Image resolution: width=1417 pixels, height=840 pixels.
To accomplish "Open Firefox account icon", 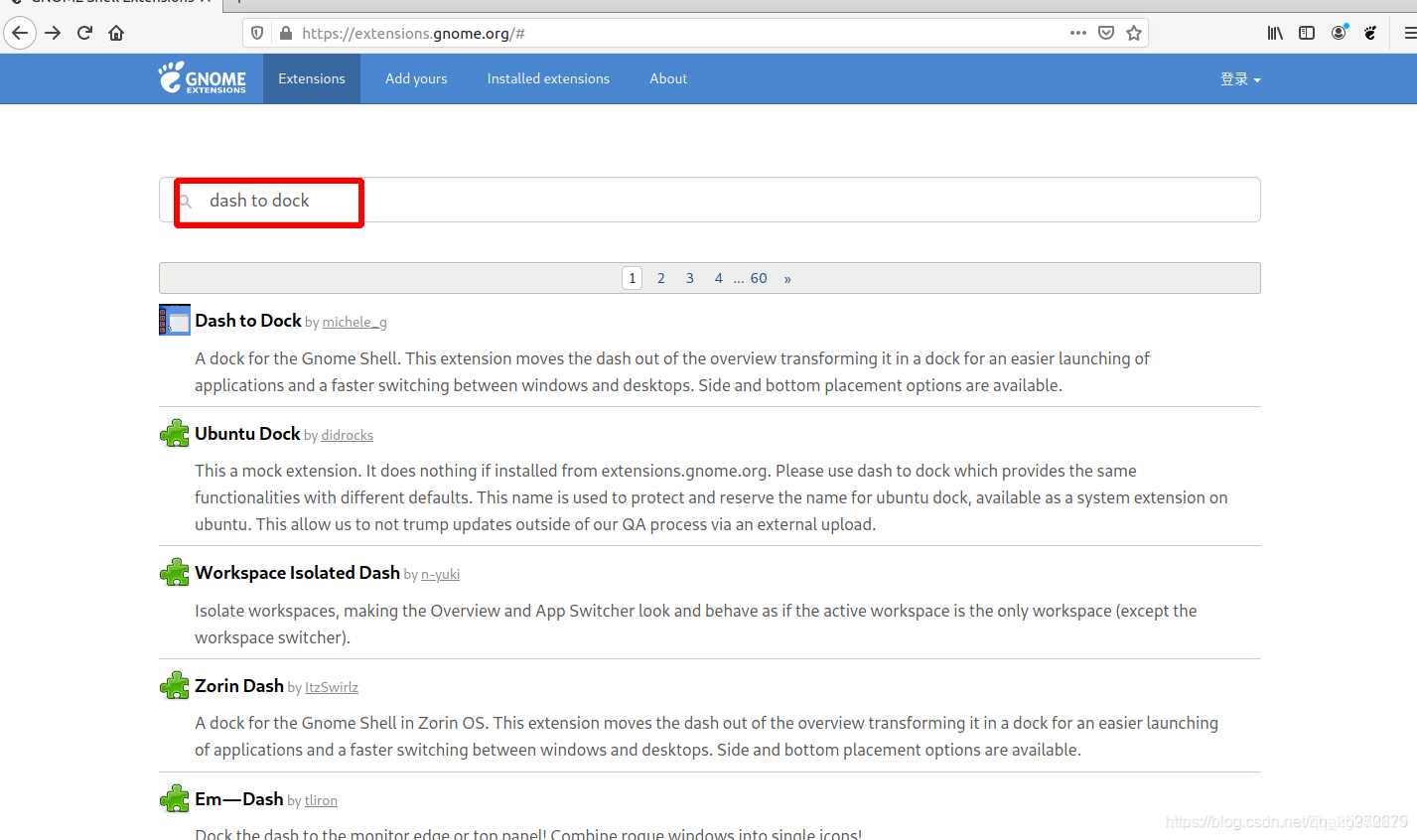I will pyautogui.click(x=1339, y=33).
